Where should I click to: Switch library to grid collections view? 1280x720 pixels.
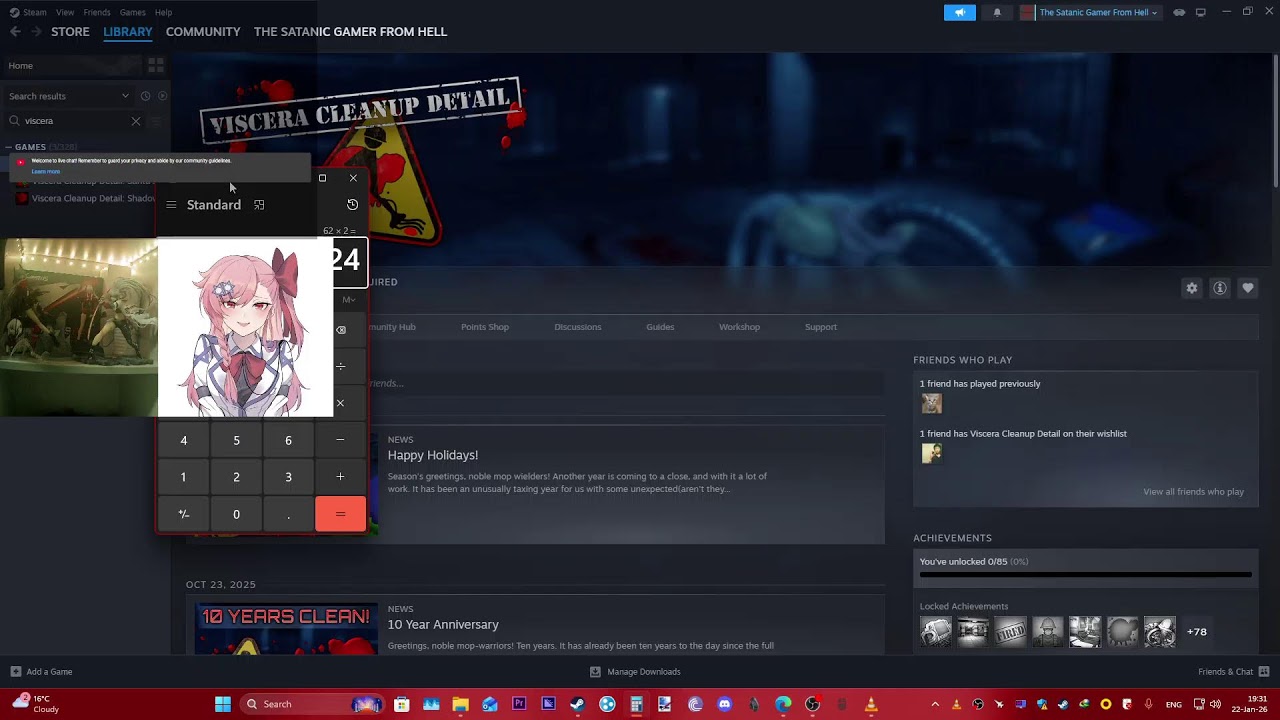156,66
